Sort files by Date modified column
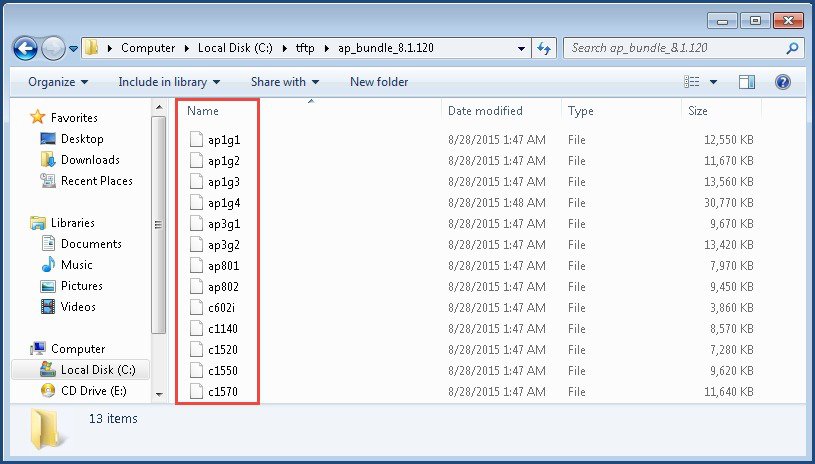 485,111
